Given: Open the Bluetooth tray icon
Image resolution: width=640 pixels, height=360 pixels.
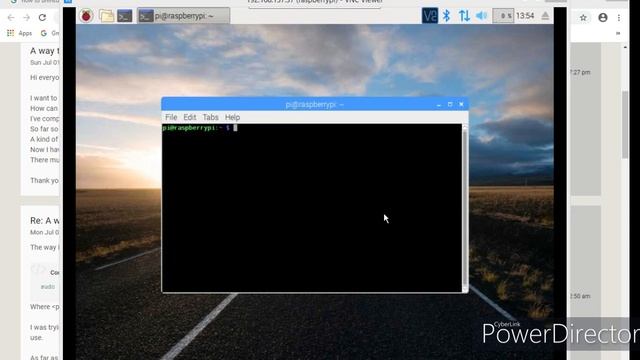Looking at the screenshot, I should 447,16.
